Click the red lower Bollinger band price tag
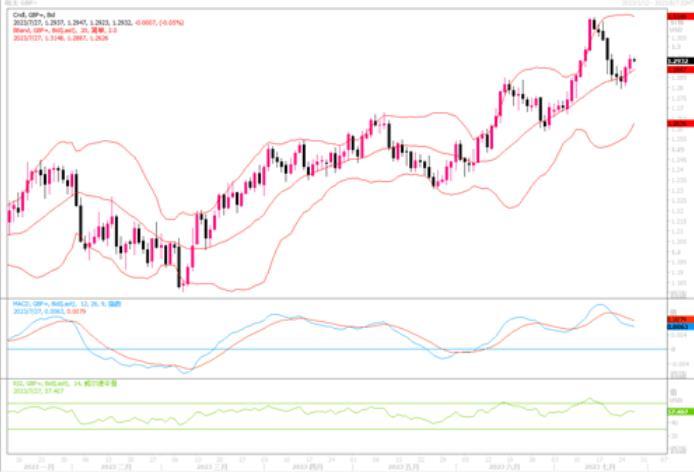694x475 pixels. click(675, 123)
